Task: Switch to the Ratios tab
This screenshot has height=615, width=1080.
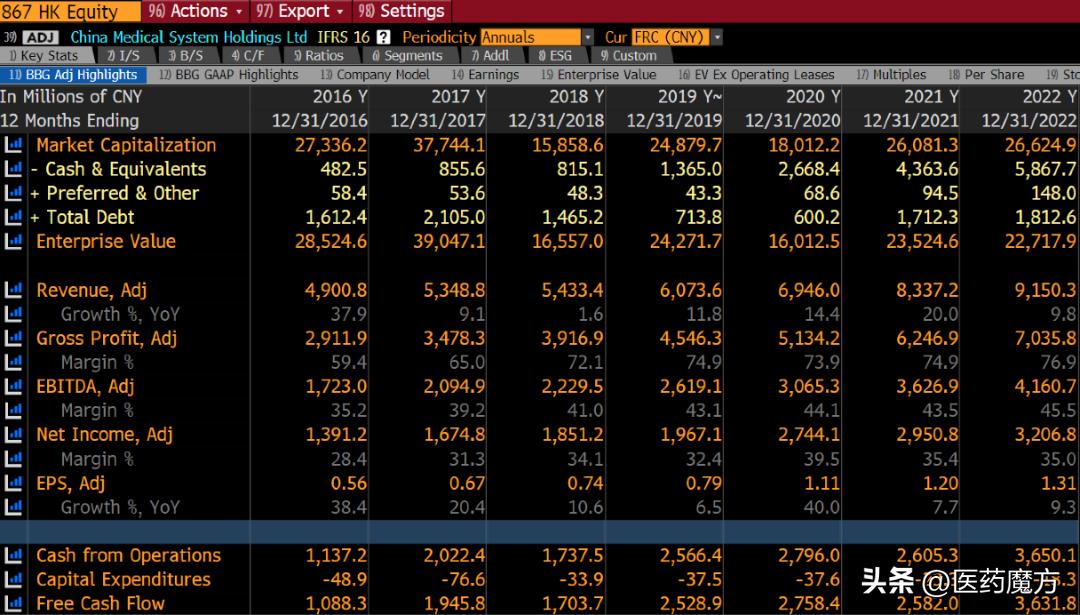Action: pyautogui.click(x=317, y=56)
